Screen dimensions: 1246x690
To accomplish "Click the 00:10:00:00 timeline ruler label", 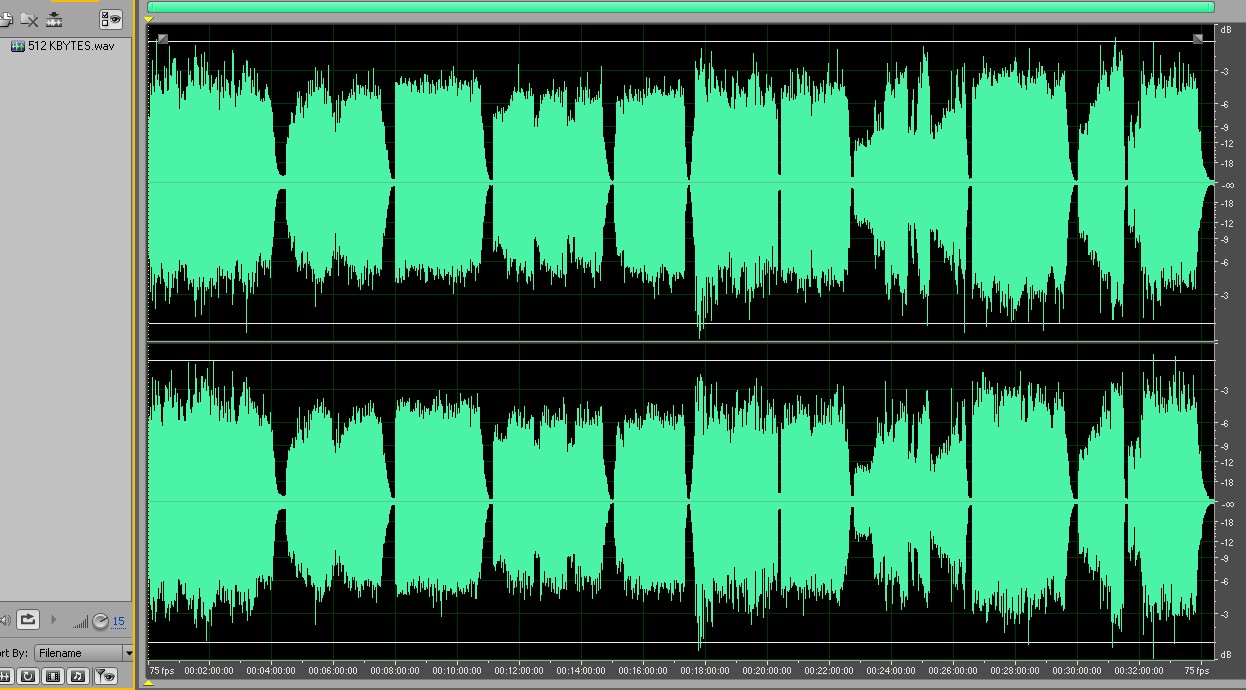I will tap(458, 671).
